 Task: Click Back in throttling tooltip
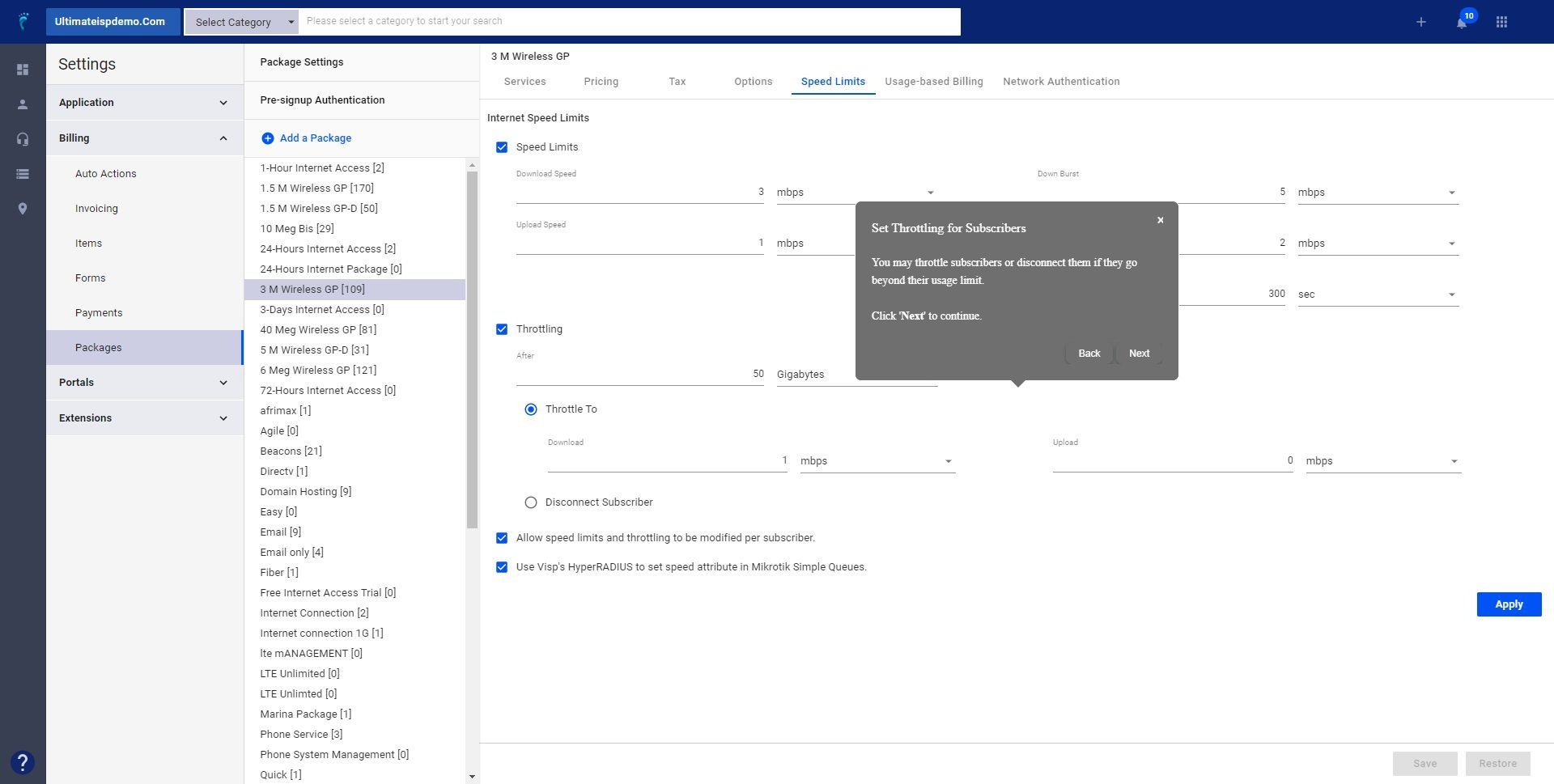(x=1089, y=354)
